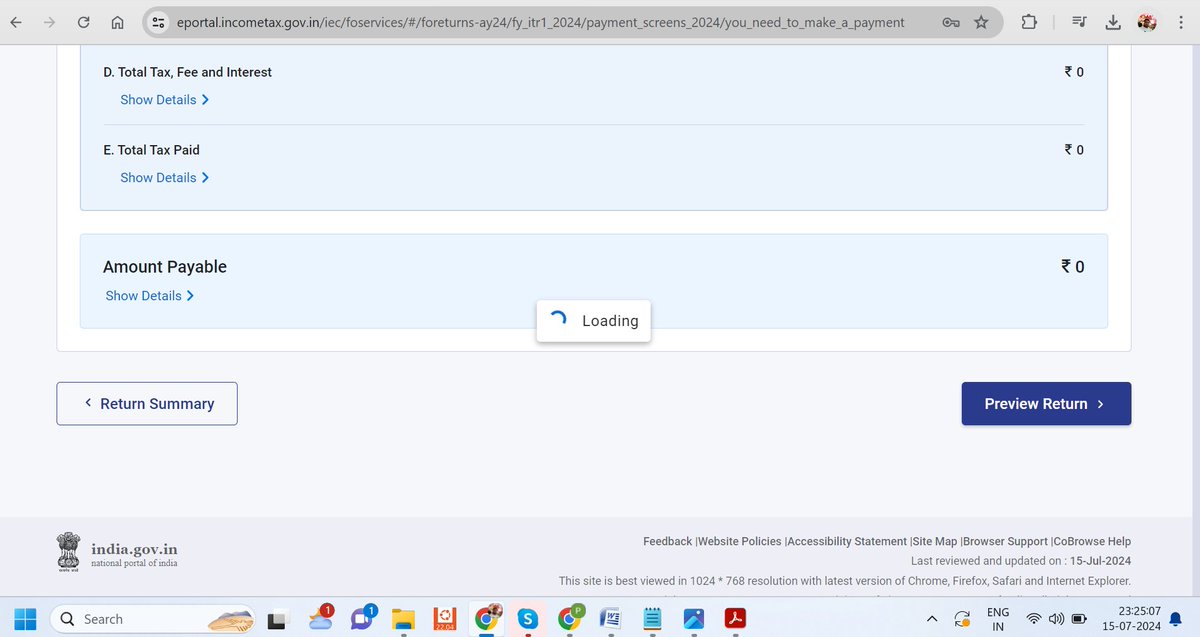Open Chrome profile avatar
Image resolution: width=1200 pixels, height=637 pixels.
[x=1148, y=22]
